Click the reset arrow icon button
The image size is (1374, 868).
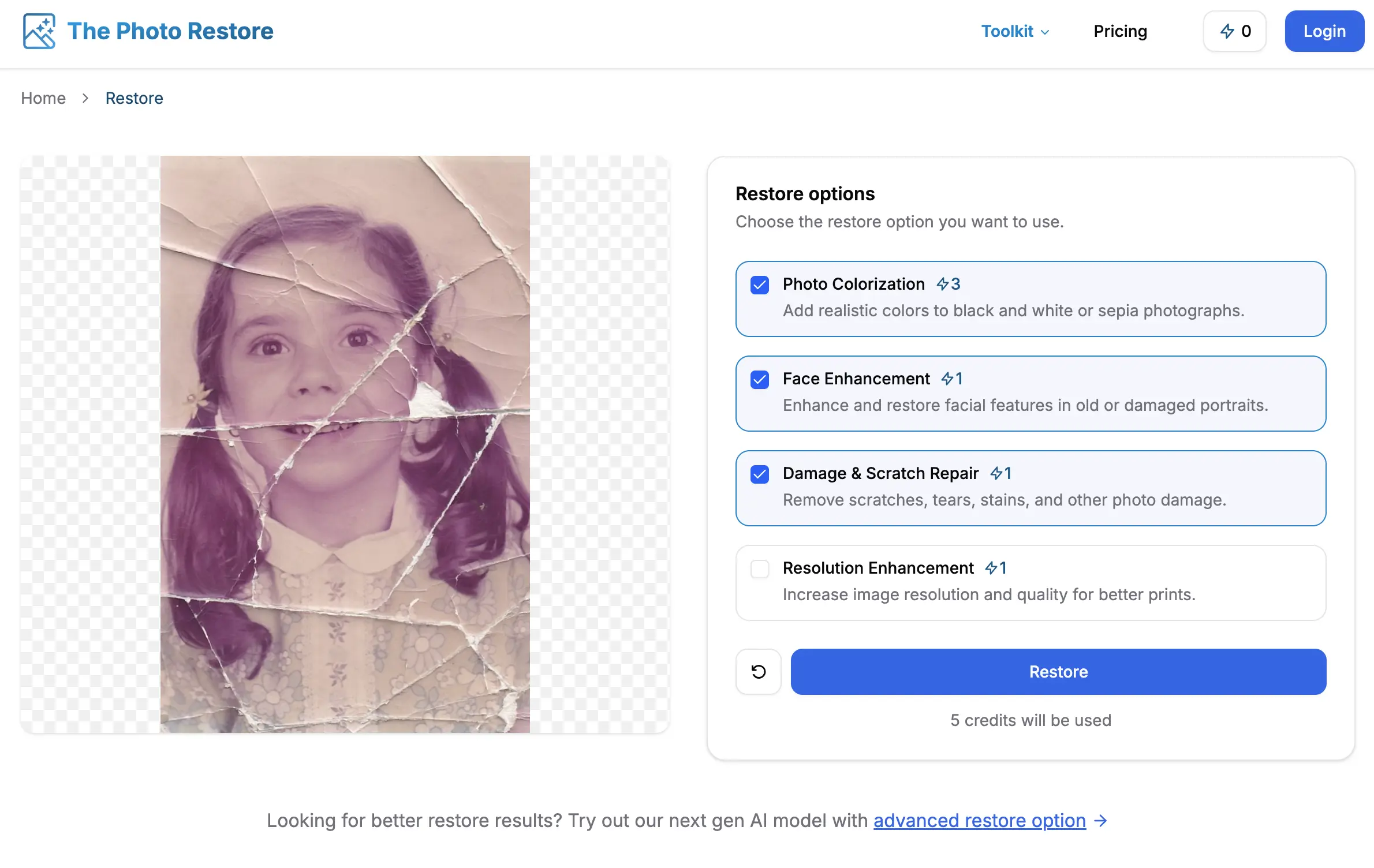pyautogui.click(x=758, y=672)
